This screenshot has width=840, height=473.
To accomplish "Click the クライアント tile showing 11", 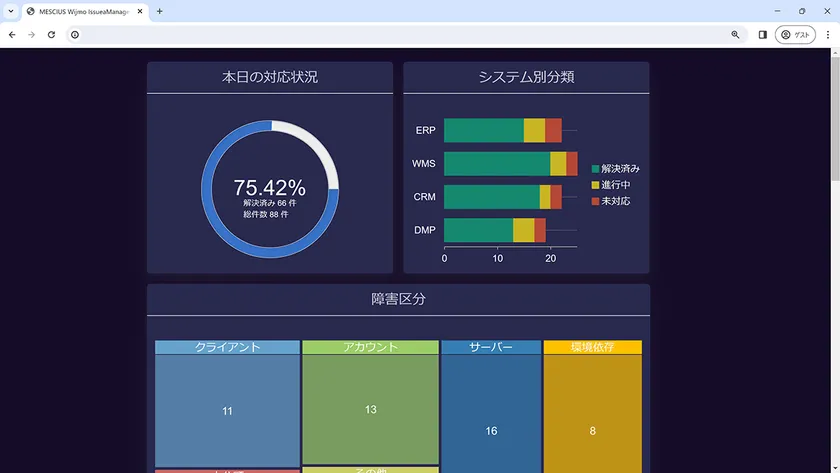I will pyautogui.click(x=227, y=411).
